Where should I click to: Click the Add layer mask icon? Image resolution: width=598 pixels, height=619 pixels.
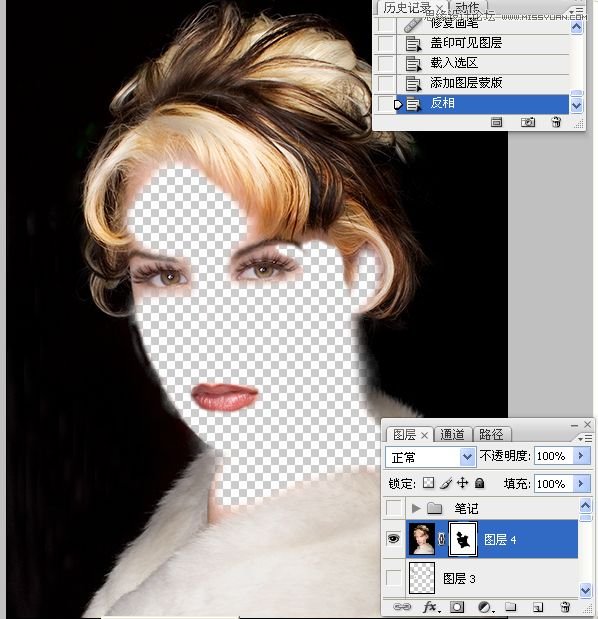pos(457,607)
